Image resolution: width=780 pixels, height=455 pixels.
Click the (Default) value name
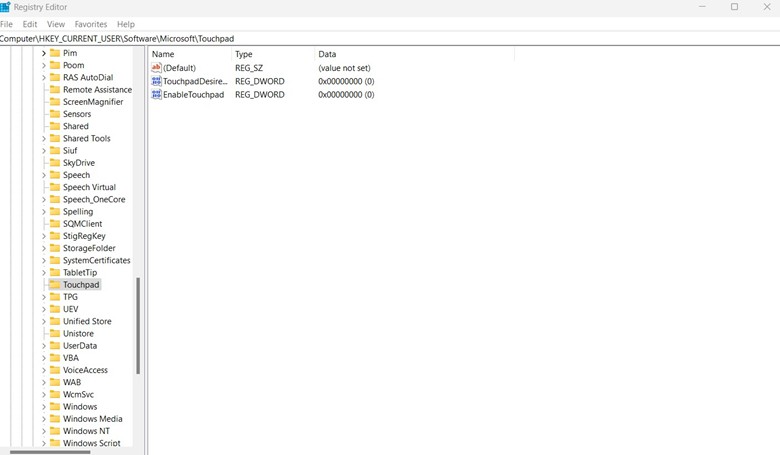[x=180, y=68]
